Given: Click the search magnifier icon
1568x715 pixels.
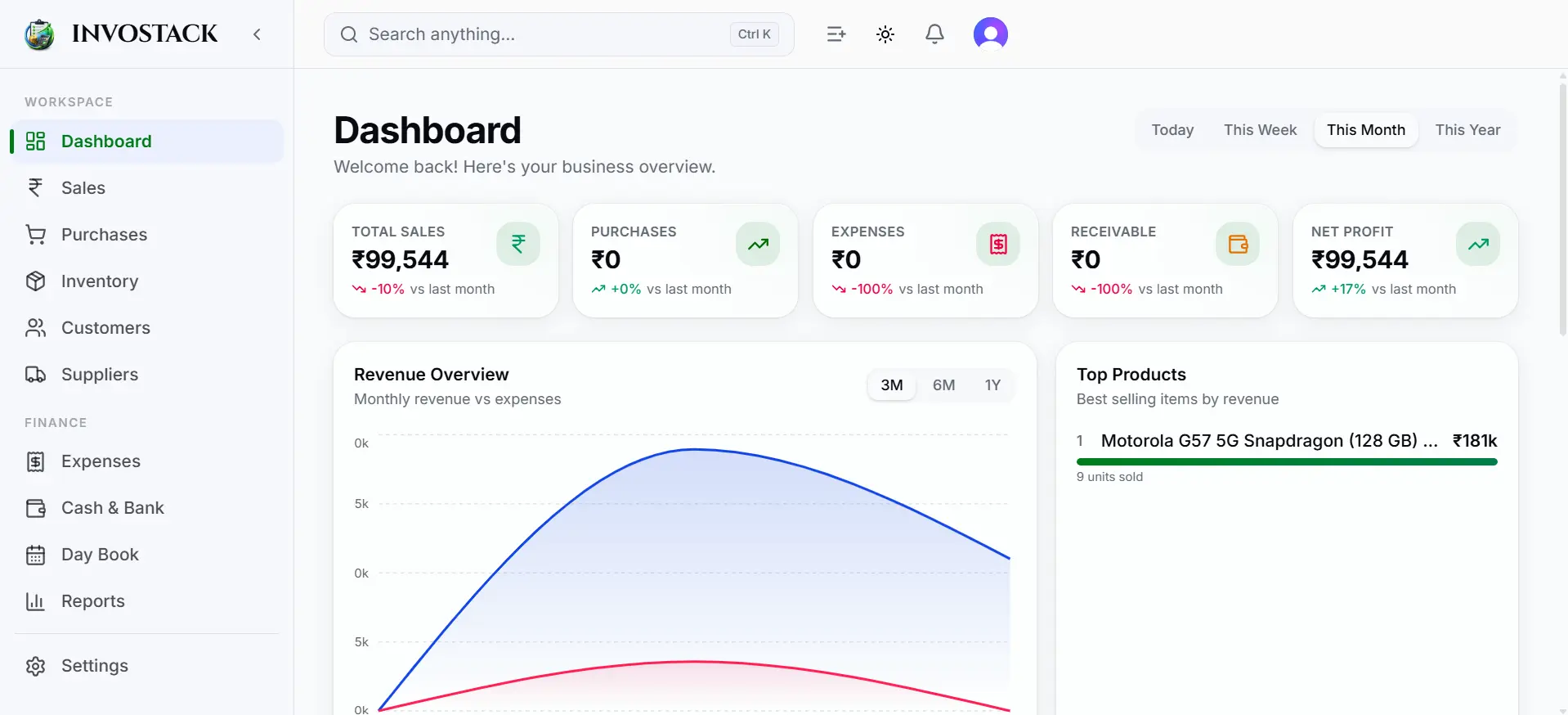Looking at the screenshot, I should [349, 34].
